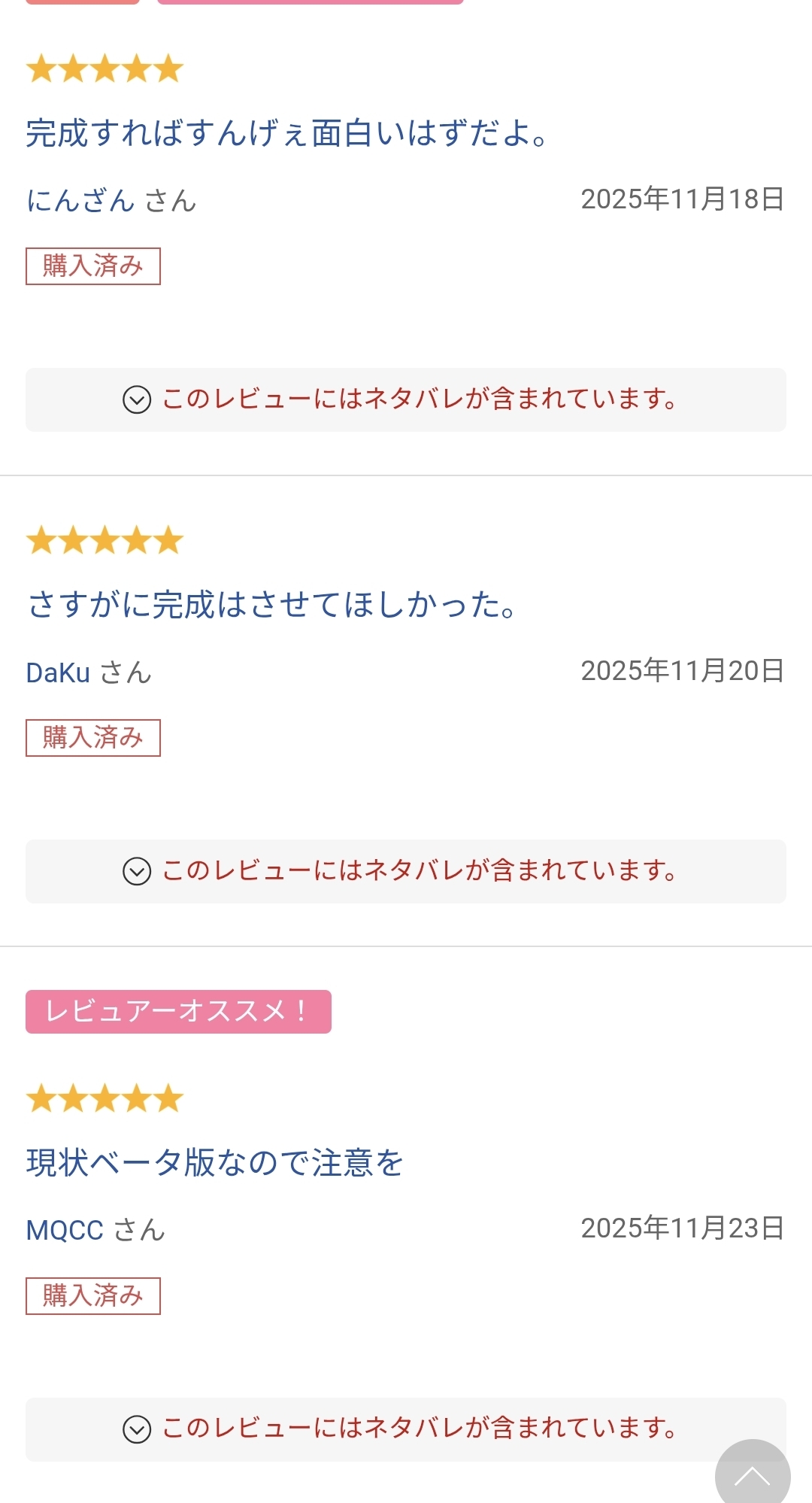This screenshot has height=1503, width=812.
Task: Click the レビュアーオススメ! badge
Action: coord(178,1011)
